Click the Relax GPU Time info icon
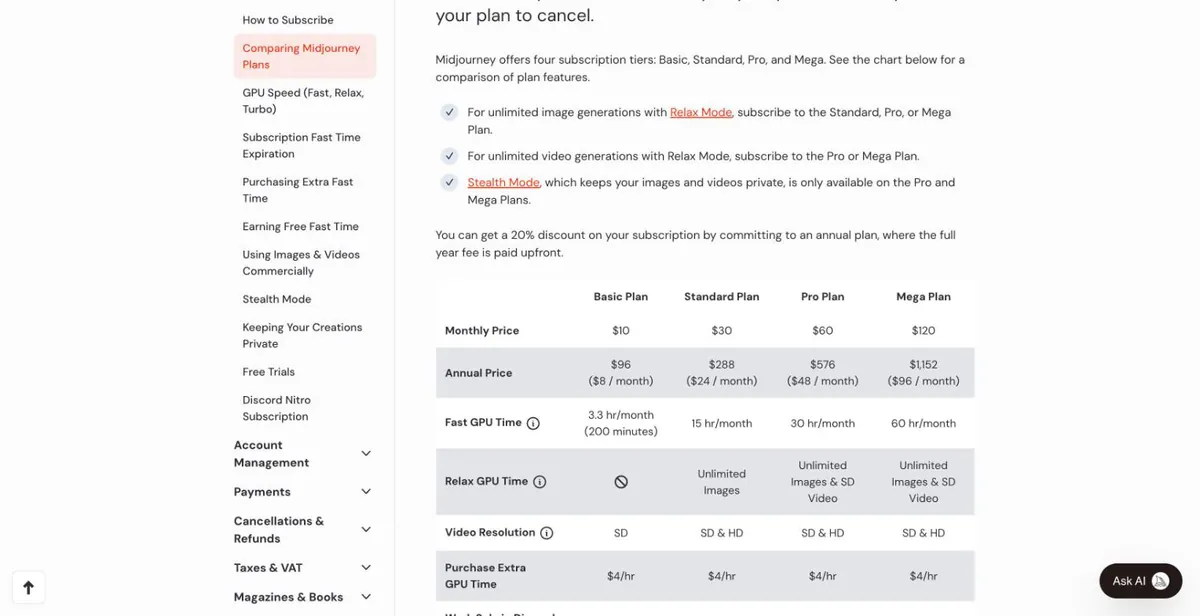1200x616 pixels. pos(540,482)
